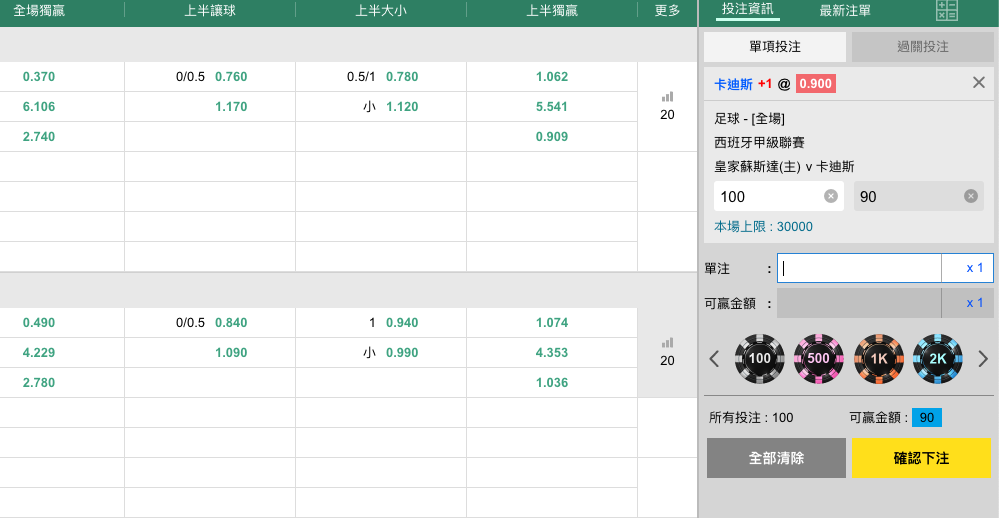Click 確認下注 to confirm the bet
Viewport: 999px width, 518px height.
(x=921, y=458)
